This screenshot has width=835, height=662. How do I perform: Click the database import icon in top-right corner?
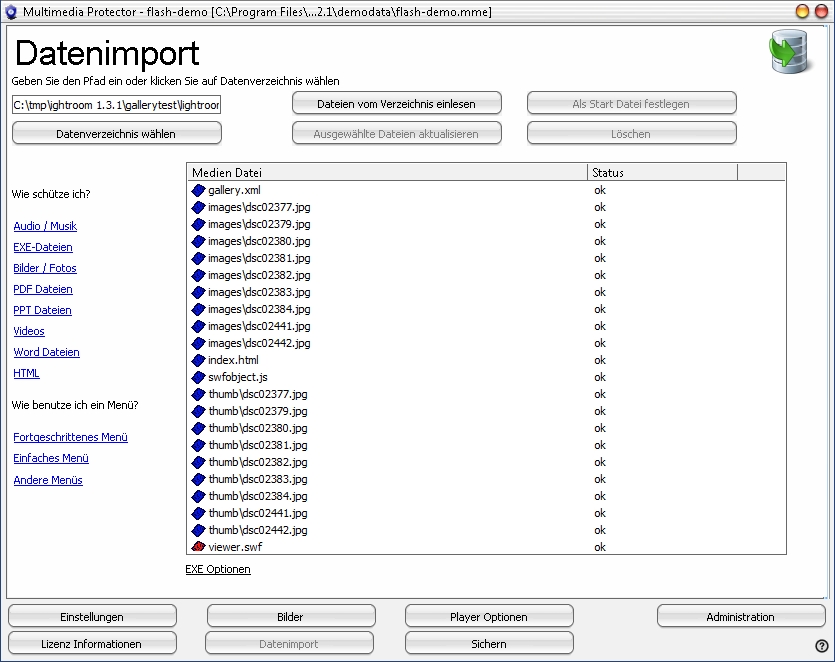[x=789, y=53]
